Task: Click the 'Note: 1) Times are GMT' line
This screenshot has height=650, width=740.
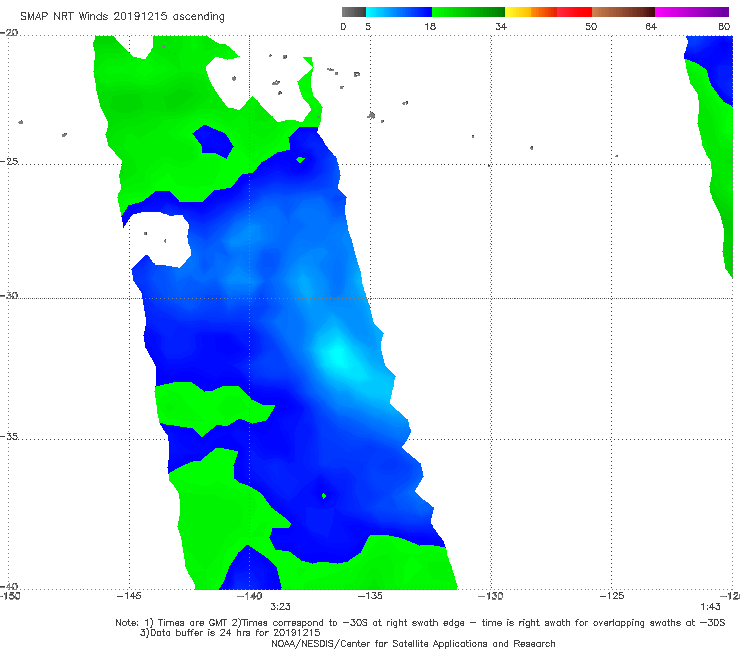Action: coord(420,623)
